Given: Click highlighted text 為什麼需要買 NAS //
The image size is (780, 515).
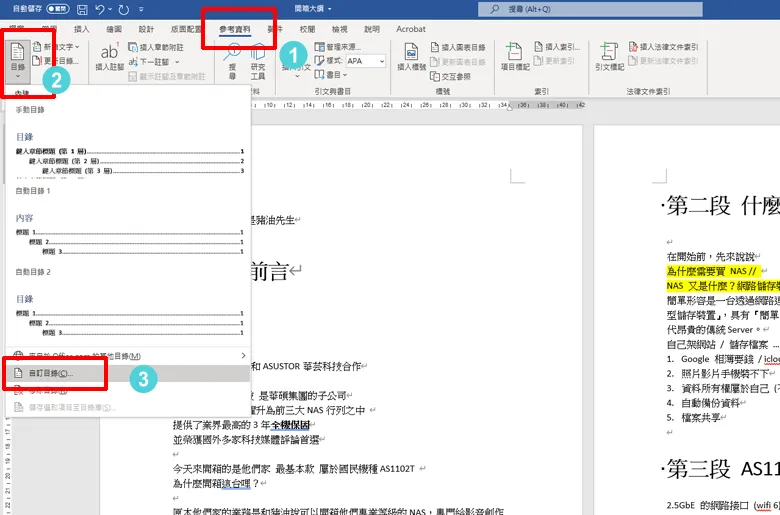Looking at the screenshot, I should [x=712, y=271].
